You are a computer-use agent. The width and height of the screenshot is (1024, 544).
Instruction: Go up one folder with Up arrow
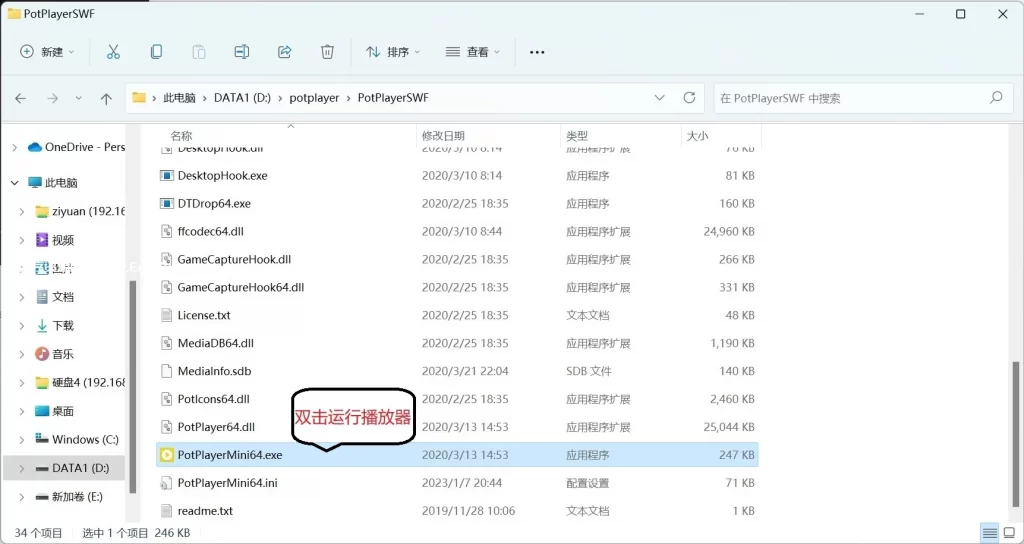click(106, 99)
